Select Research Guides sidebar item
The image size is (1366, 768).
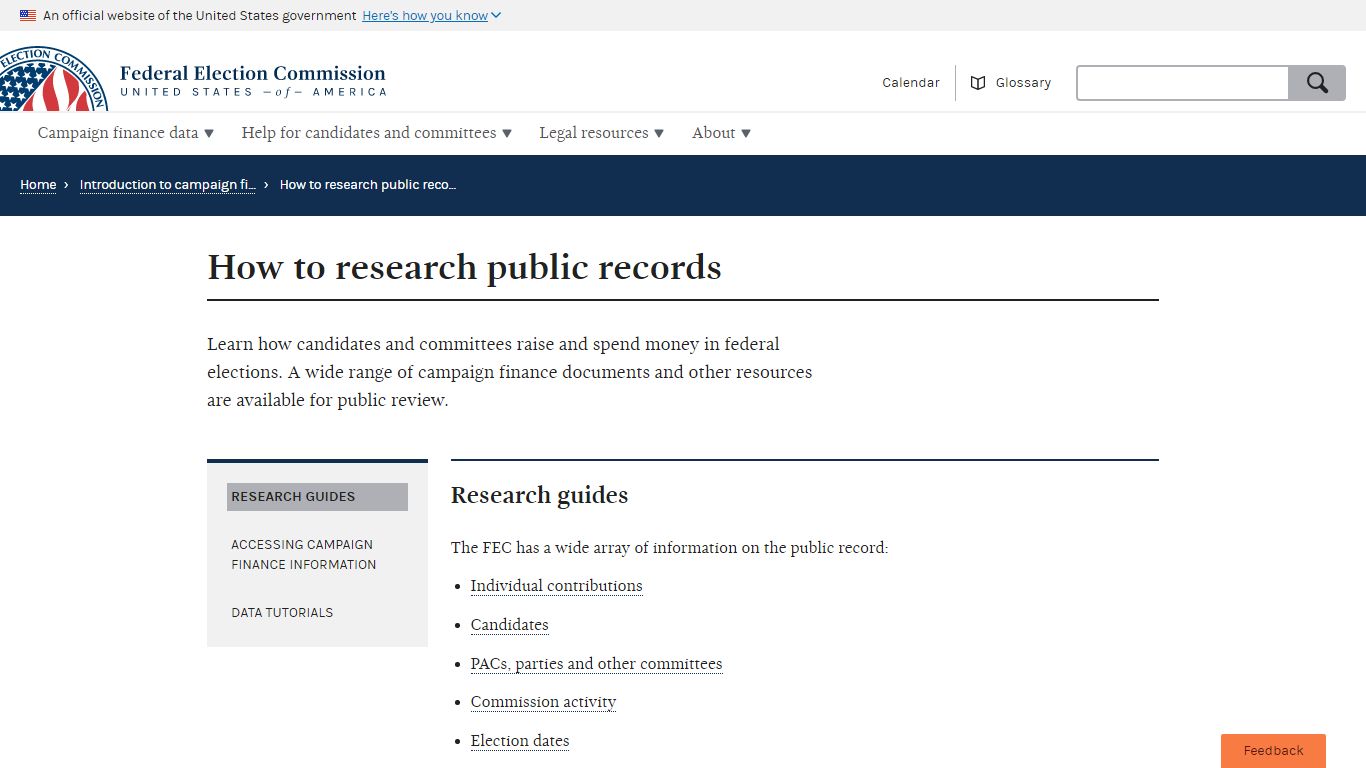coord(317,497)
